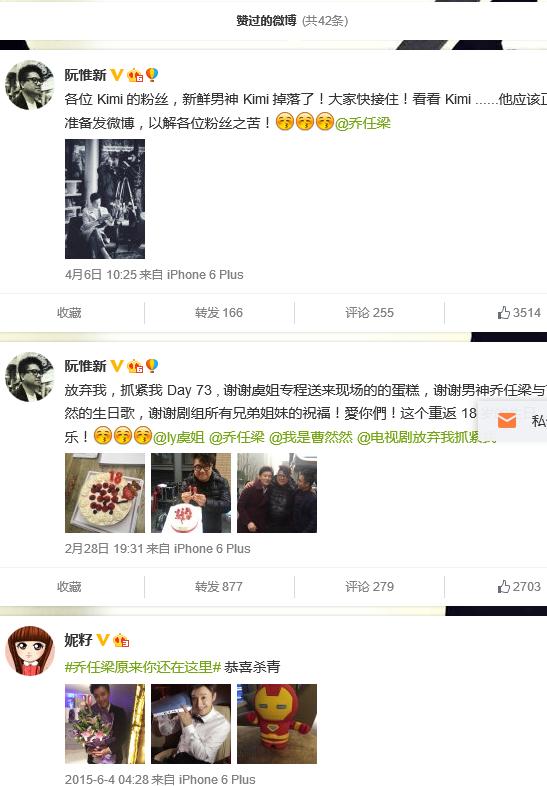Repost the post with 转发 877
The image size is (547, 786).
(219, 586)
